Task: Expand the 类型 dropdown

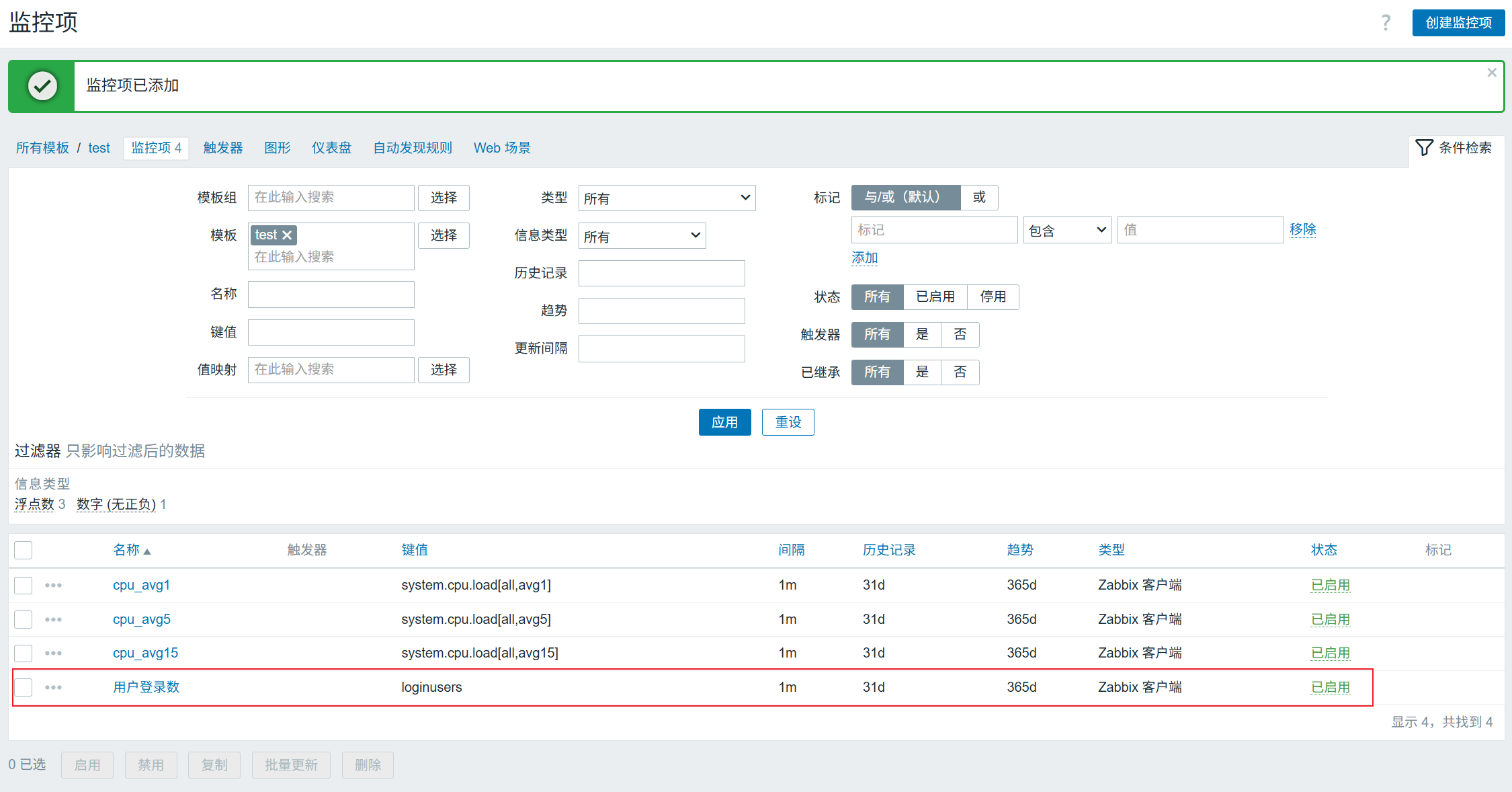Action: pyautogui.click(x=667, y=198)
